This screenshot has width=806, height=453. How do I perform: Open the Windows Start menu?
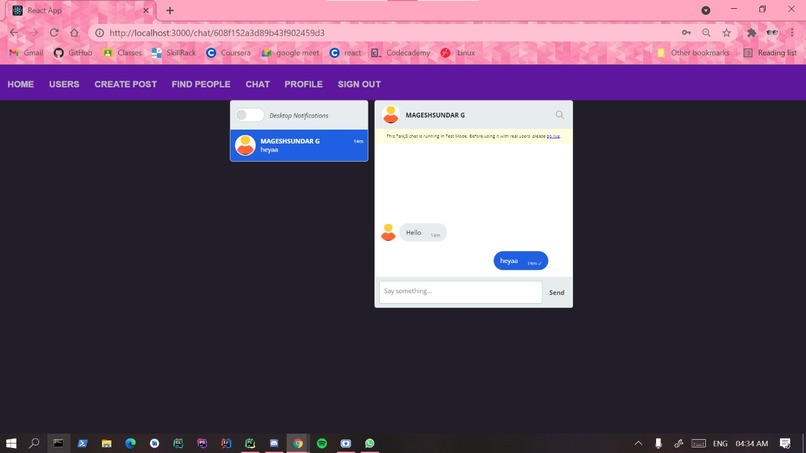point(11,443)
